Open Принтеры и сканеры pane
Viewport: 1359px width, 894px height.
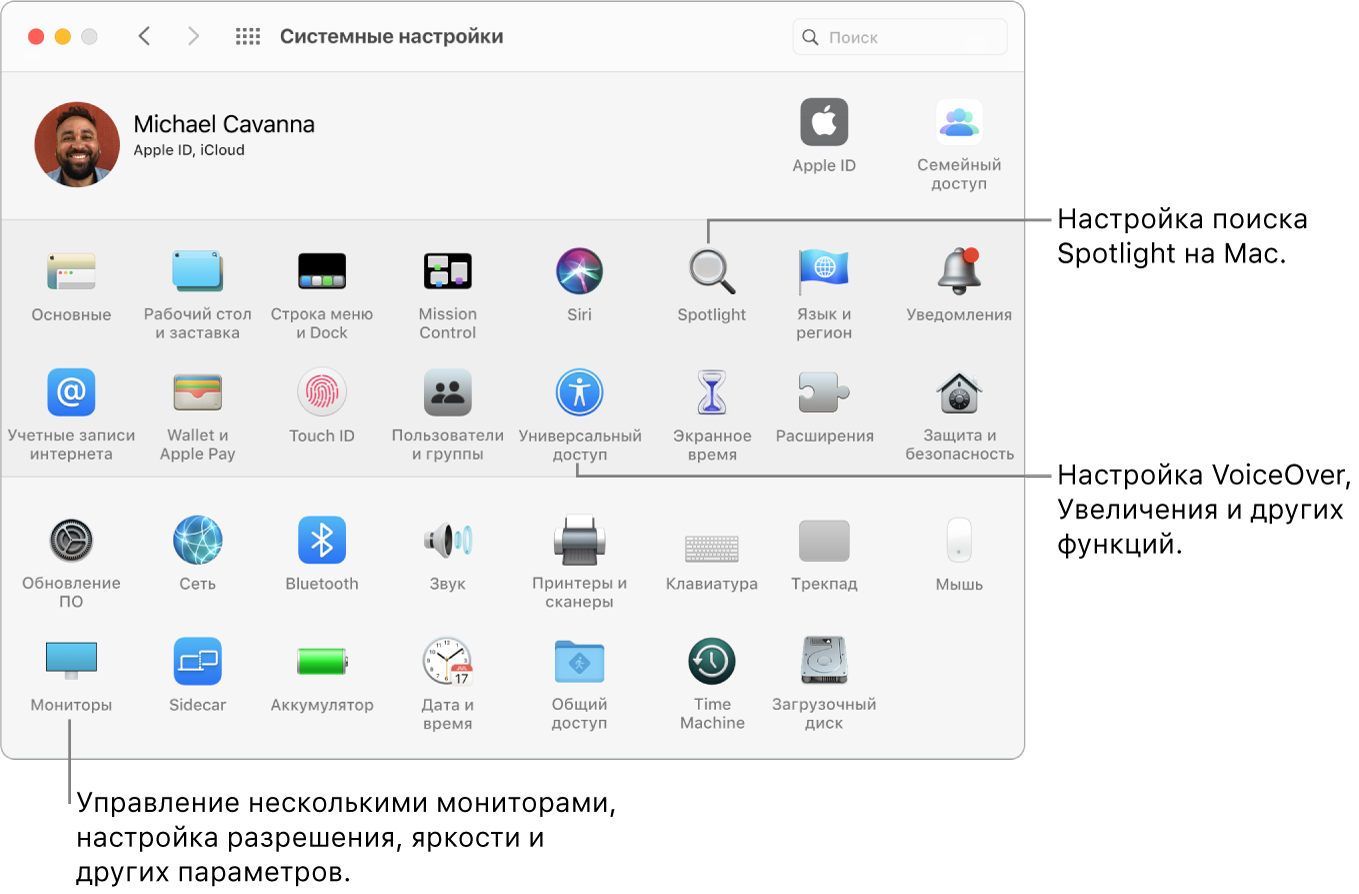(579, 541)
